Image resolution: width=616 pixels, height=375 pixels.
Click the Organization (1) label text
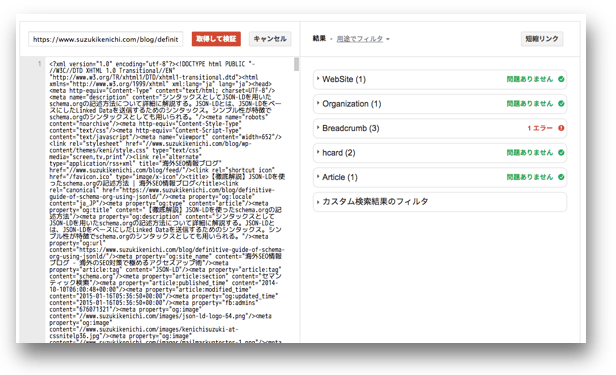tap(352, 104)
